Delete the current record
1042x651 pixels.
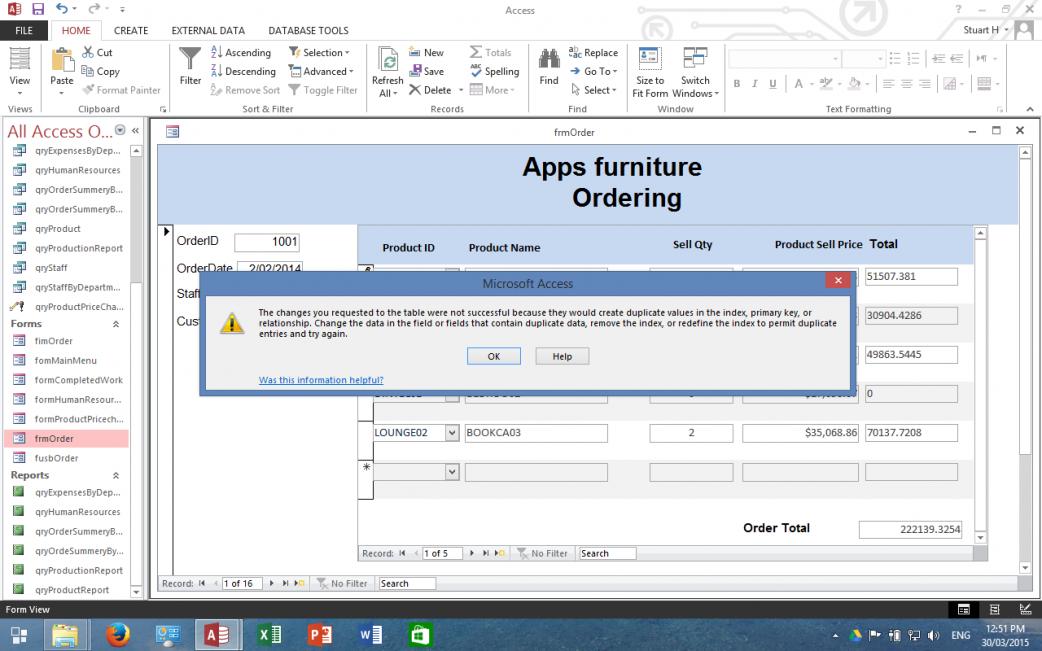431,90
